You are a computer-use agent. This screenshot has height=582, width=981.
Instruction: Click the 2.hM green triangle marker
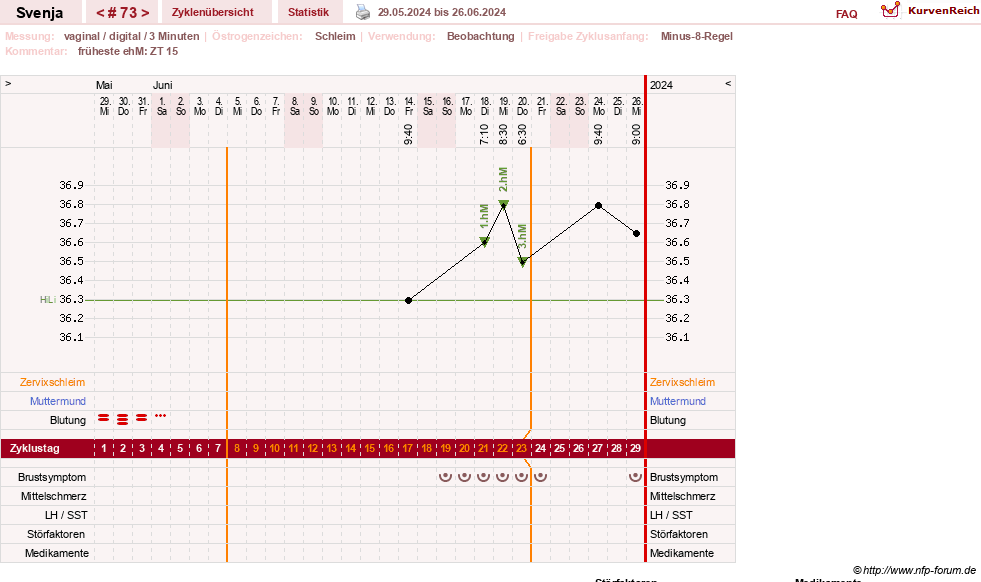503,204
